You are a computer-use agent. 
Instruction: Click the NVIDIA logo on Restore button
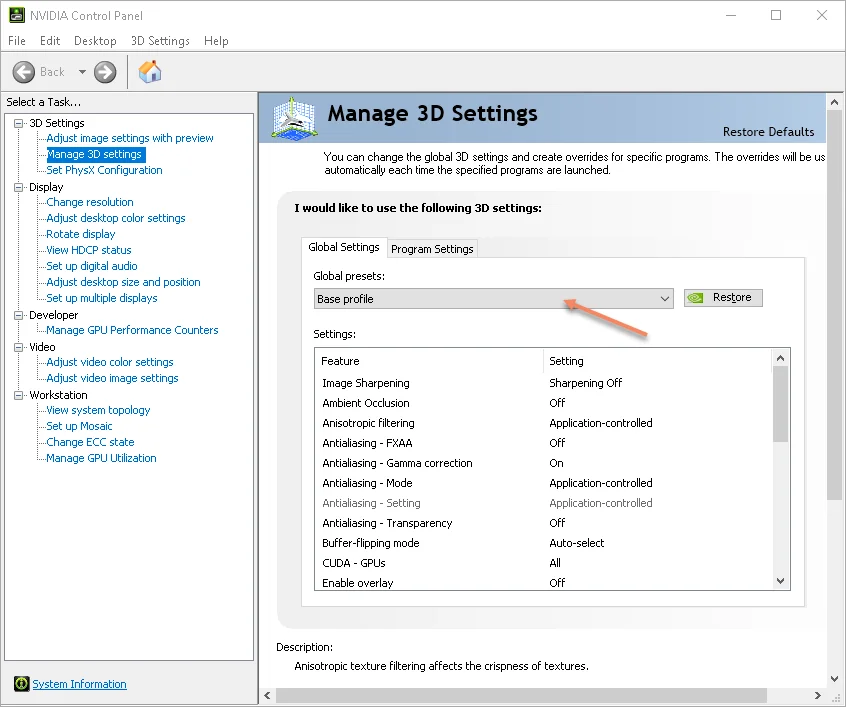(x=697, y=298)
